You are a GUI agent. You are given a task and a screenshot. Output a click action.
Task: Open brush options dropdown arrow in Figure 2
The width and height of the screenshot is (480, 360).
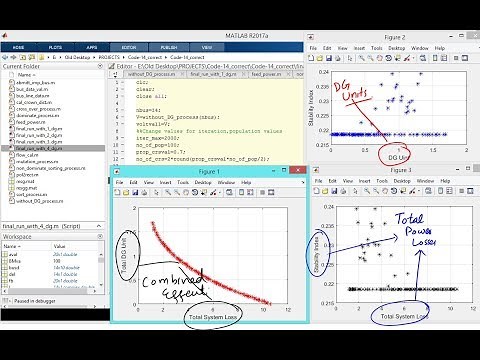click(x=413, y=58)
